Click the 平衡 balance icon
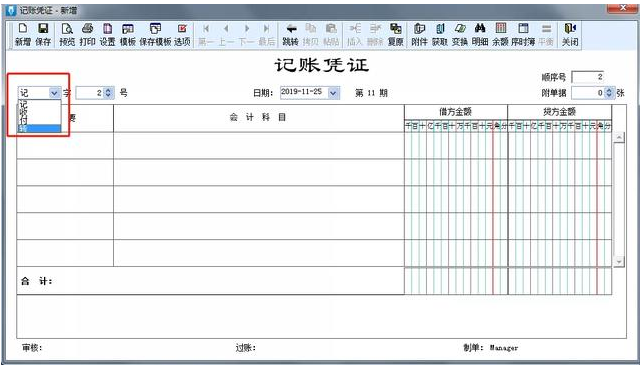Image resolution: width=640 pixels, height=365 pixels. pos(546,34)
